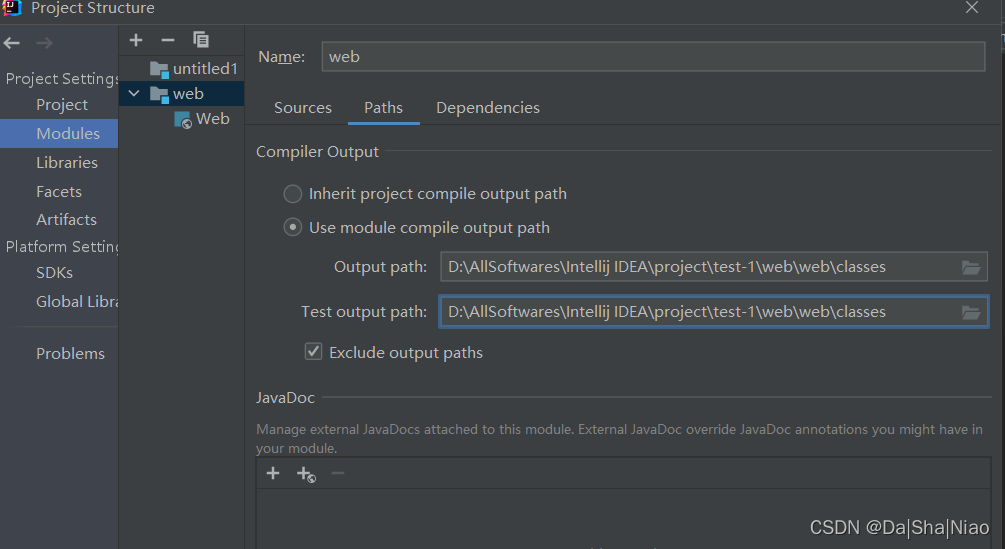Open Facets settings page

(59, 192)
